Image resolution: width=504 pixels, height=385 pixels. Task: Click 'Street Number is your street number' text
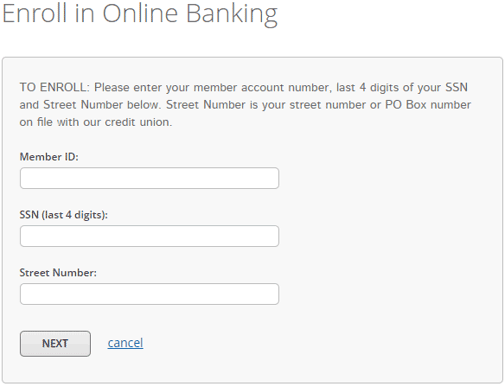click(x=266, y=105)
